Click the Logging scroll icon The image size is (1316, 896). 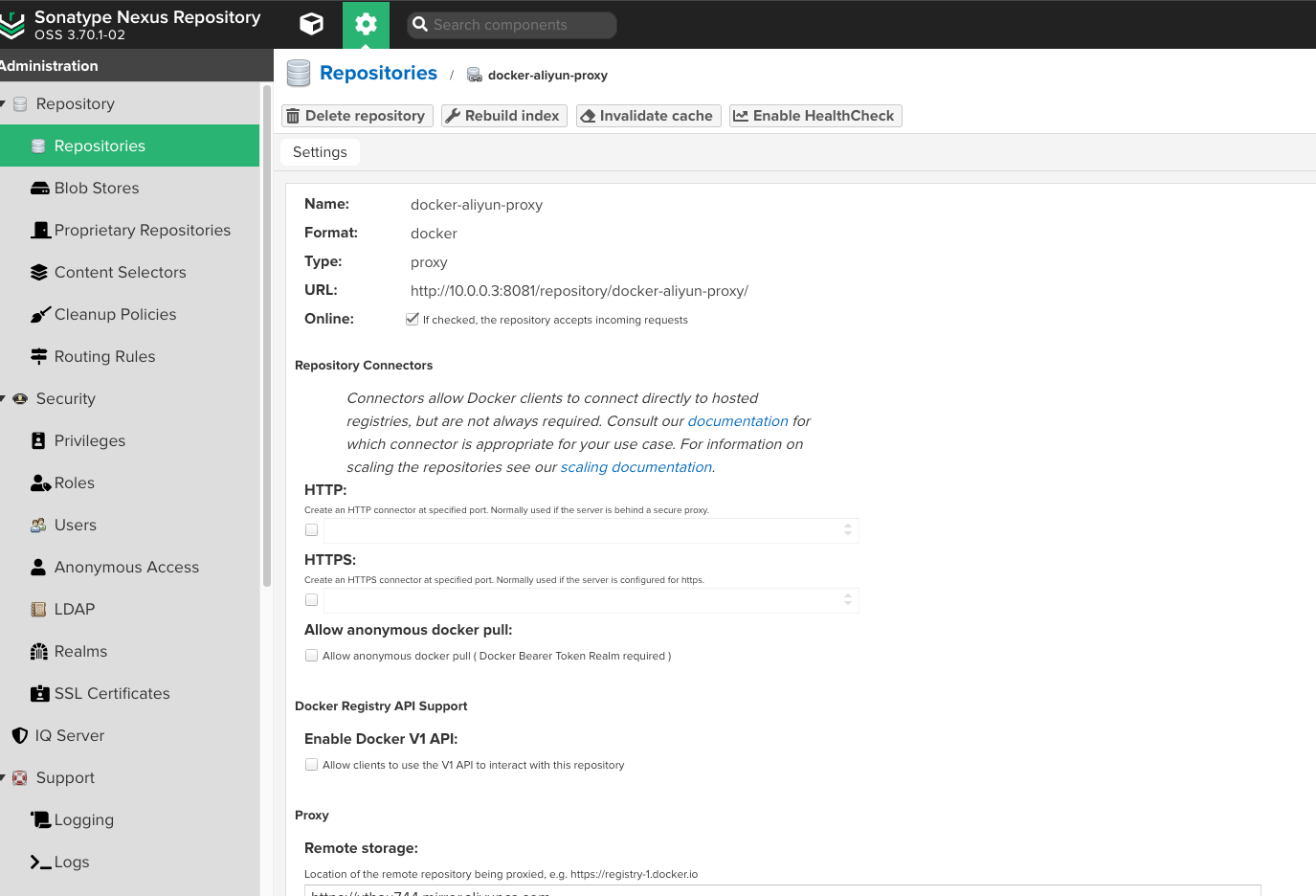point(40,819)
